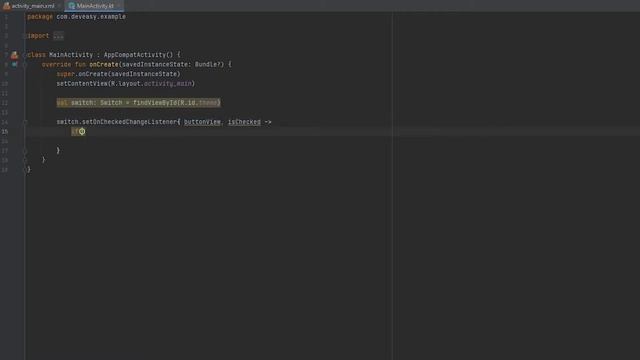Screen dimensions: 640x360
Task: Click the 'import' keyword
Action: (38, 36)
